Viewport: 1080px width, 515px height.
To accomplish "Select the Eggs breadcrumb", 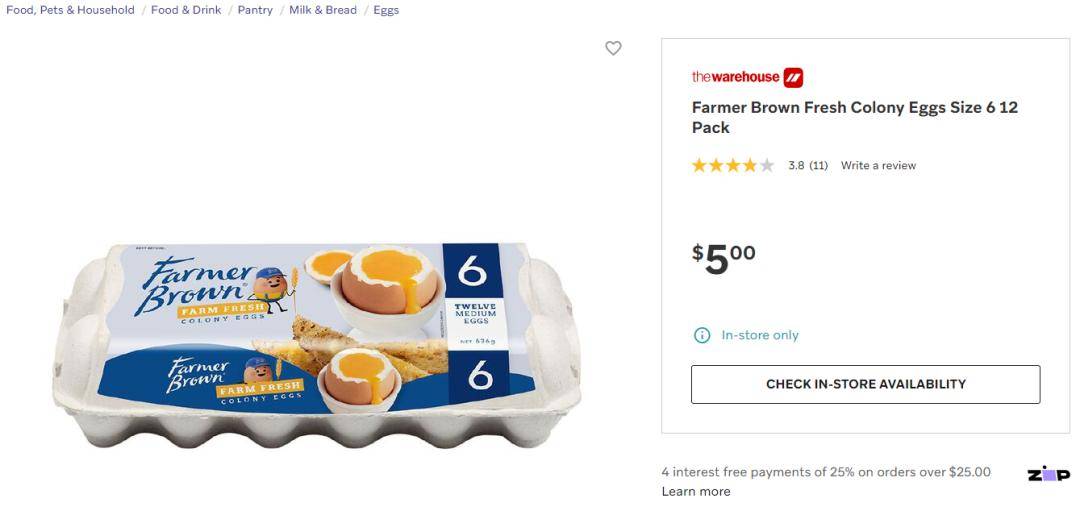I will pos(386,10).
